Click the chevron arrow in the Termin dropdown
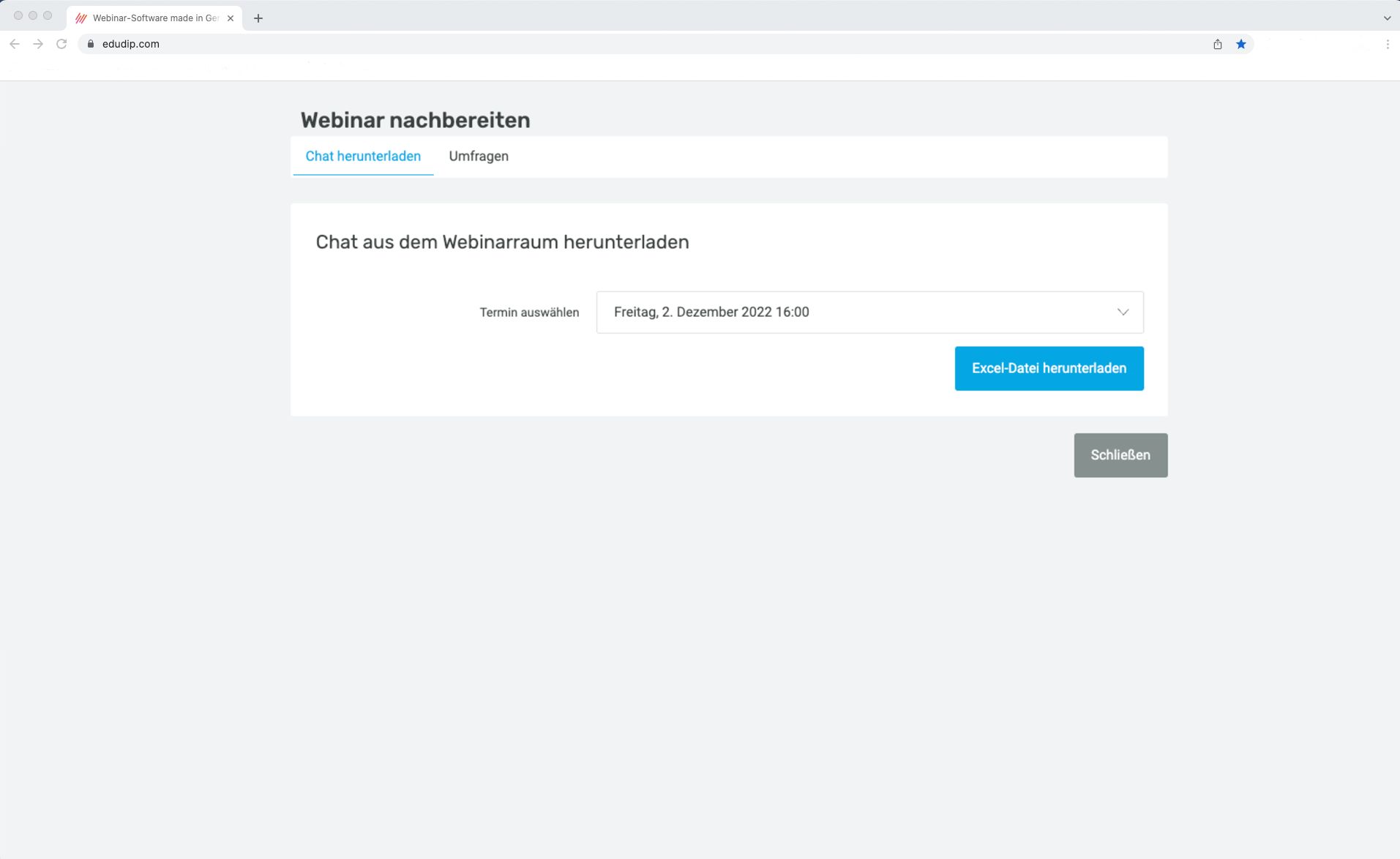The width and height of the screenshot is (1400, 859). (x=1123, y=312)
